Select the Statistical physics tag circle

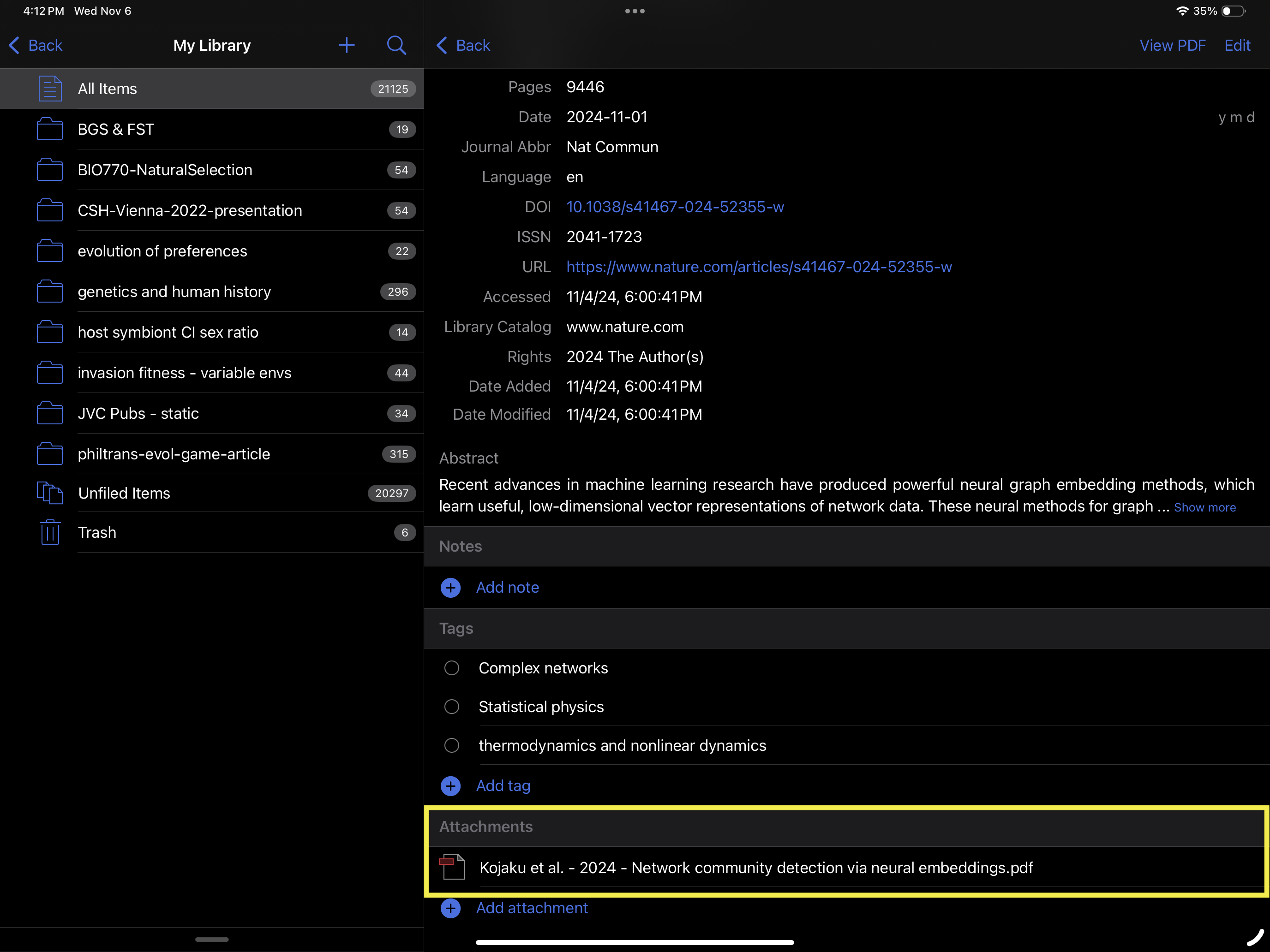(x=452, y=707)
